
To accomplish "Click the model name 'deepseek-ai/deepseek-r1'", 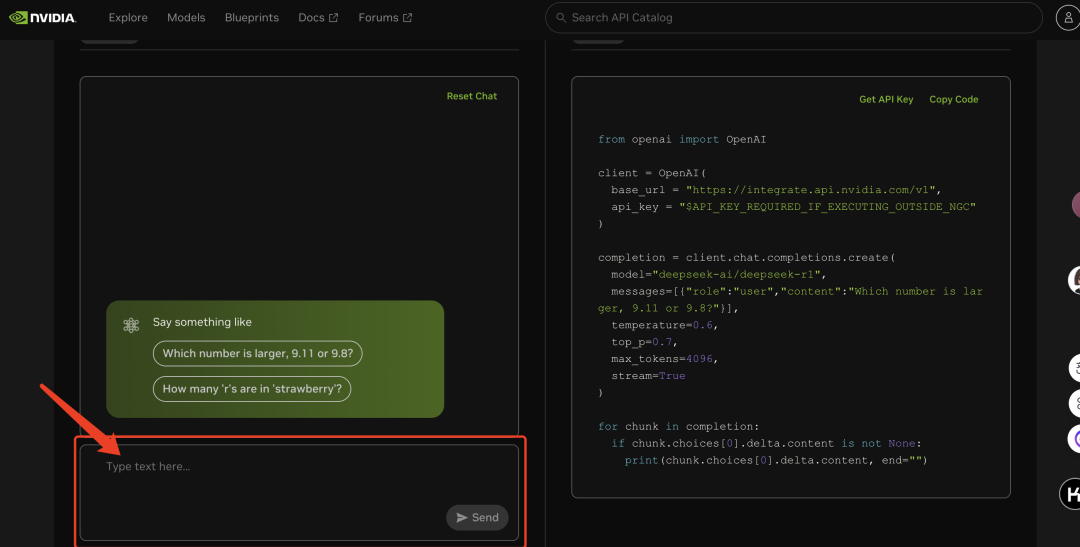I will pyautogui.click(x=737, y=274).
